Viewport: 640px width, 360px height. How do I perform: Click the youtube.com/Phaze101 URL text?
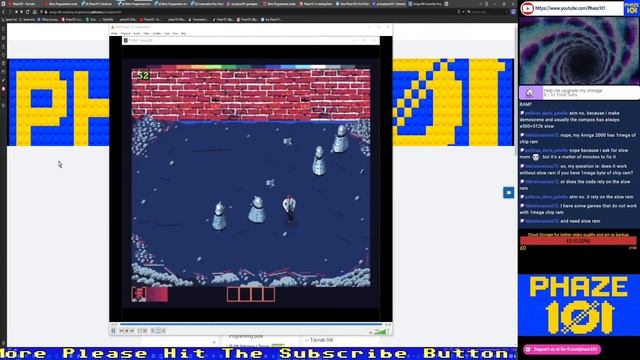[x=570, y=8]
